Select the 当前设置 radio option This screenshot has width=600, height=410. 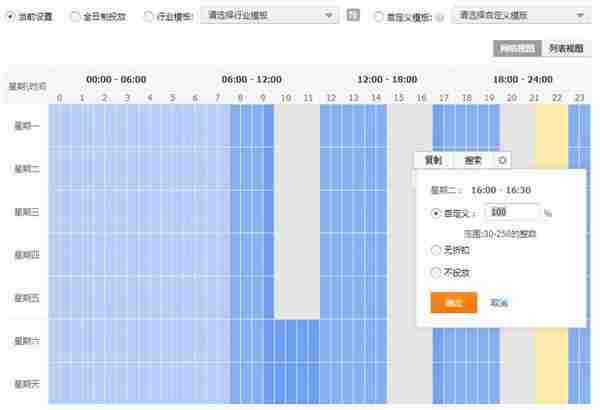(x=11, y=17)
